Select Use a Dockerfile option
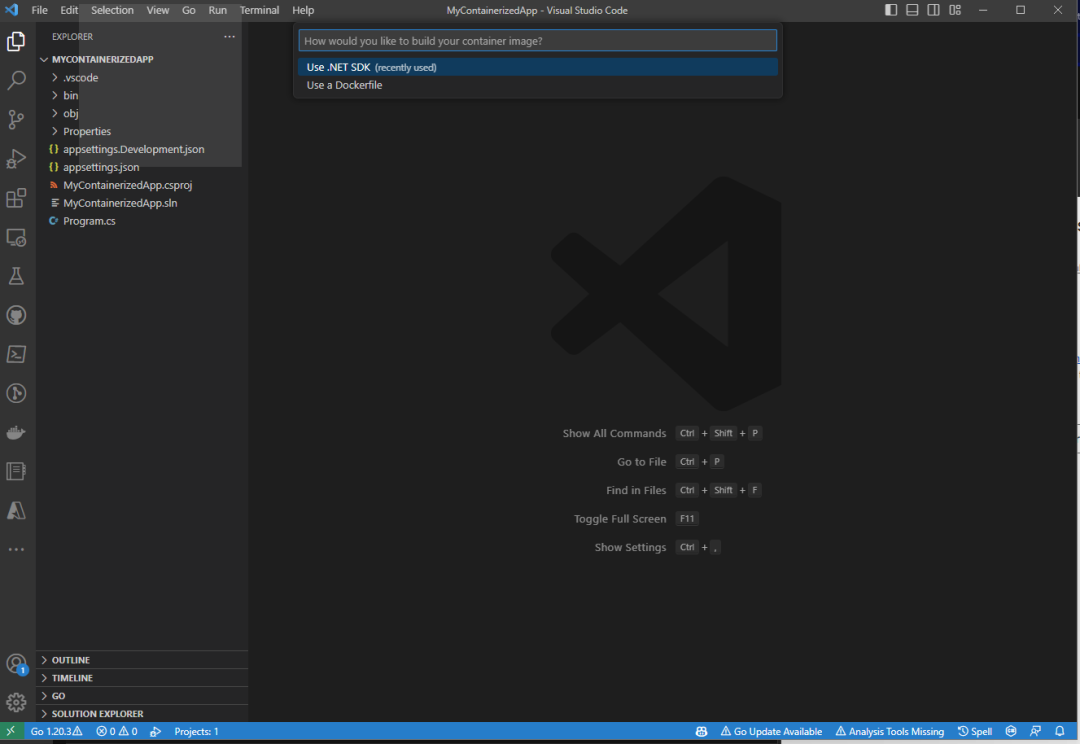This screenshot has height=744, width=1080. [538, 85]
